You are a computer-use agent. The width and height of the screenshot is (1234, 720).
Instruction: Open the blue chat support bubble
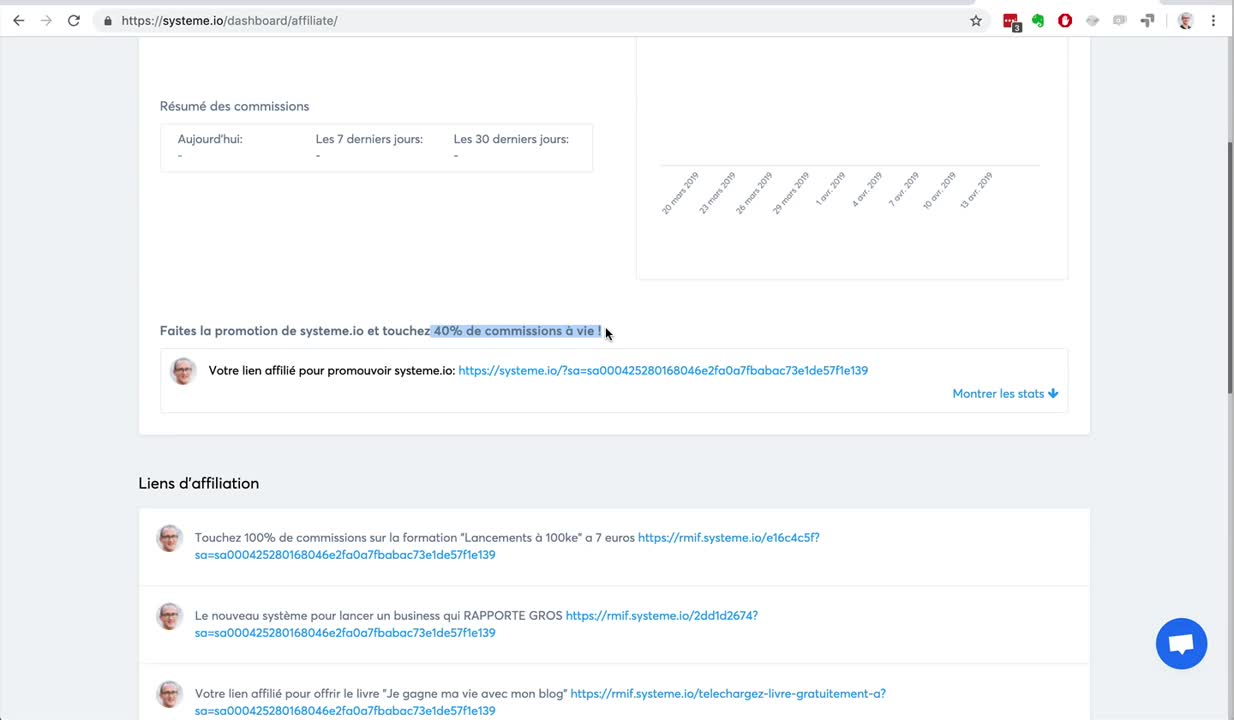click(x=1181, y=644)
